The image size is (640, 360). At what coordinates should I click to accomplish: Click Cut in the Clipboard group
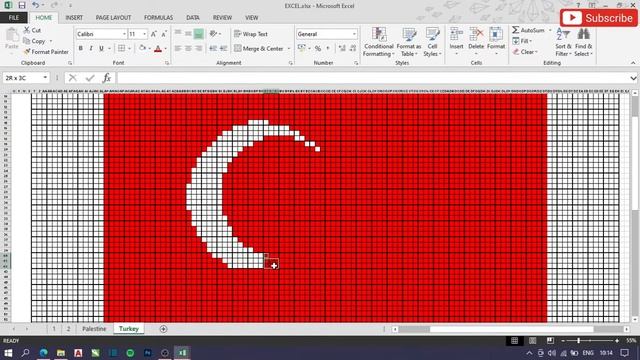(x=32, y=30)
